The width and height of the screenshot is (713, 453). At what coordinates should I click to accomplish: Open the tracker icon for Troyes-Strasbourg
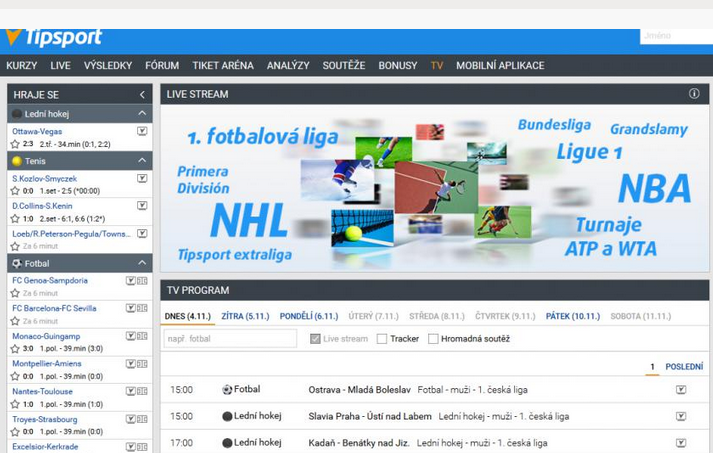(x=142, y=419)
